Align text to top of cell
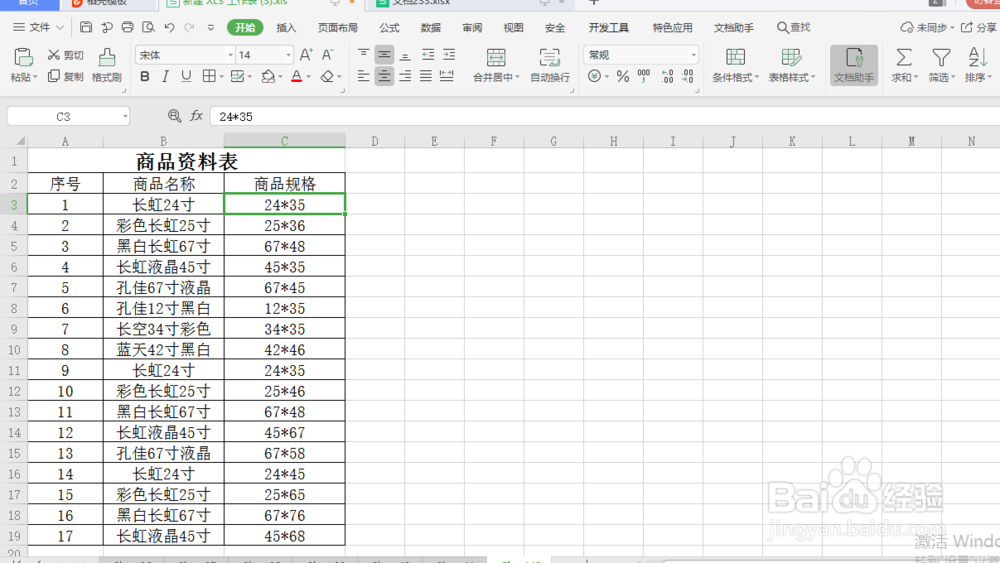This screenshot has height=563, width=1000. (x=363, y=55)
